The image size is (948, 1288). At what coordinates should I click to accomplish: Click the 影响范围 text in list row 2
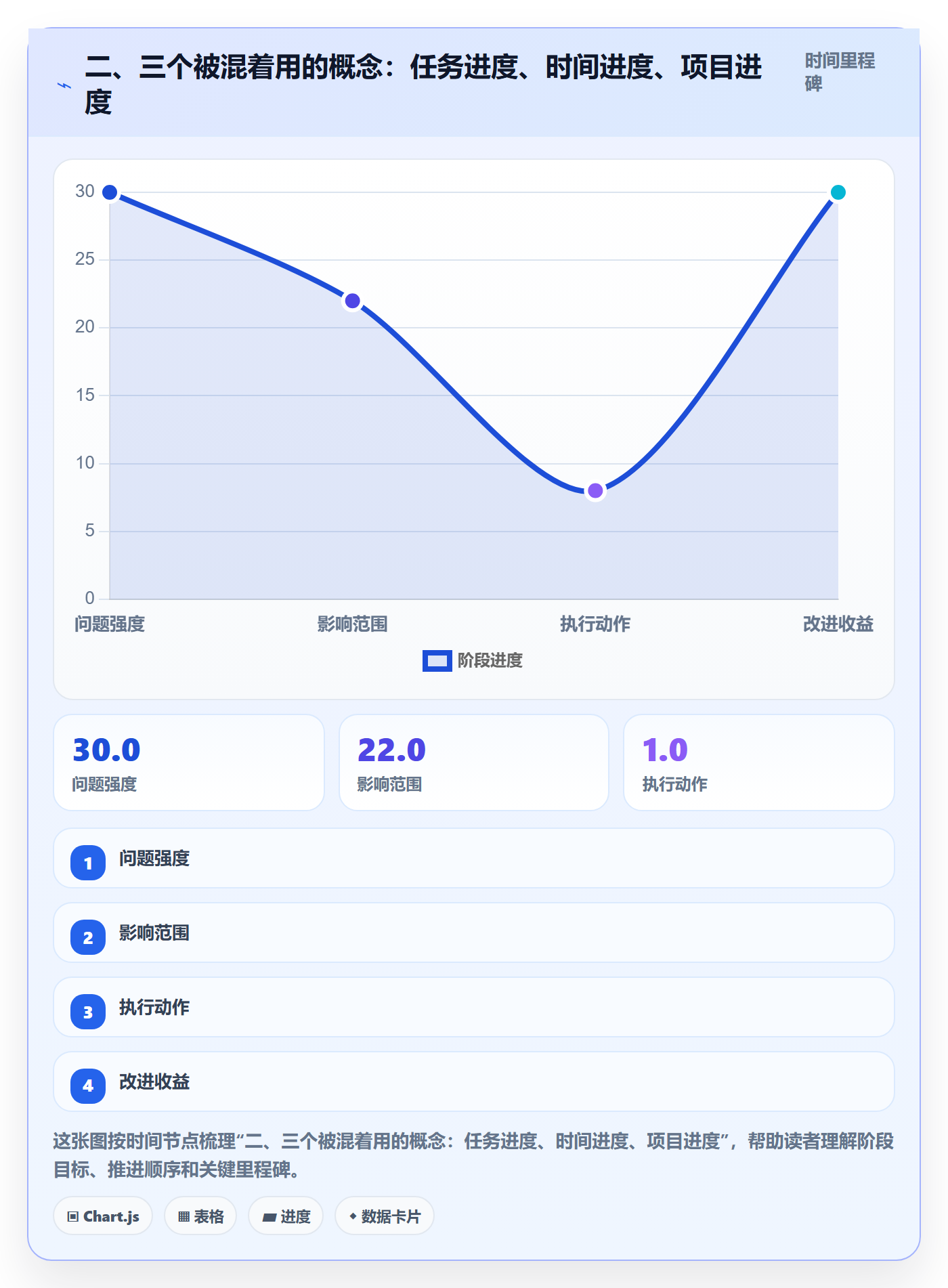point(154,933)
